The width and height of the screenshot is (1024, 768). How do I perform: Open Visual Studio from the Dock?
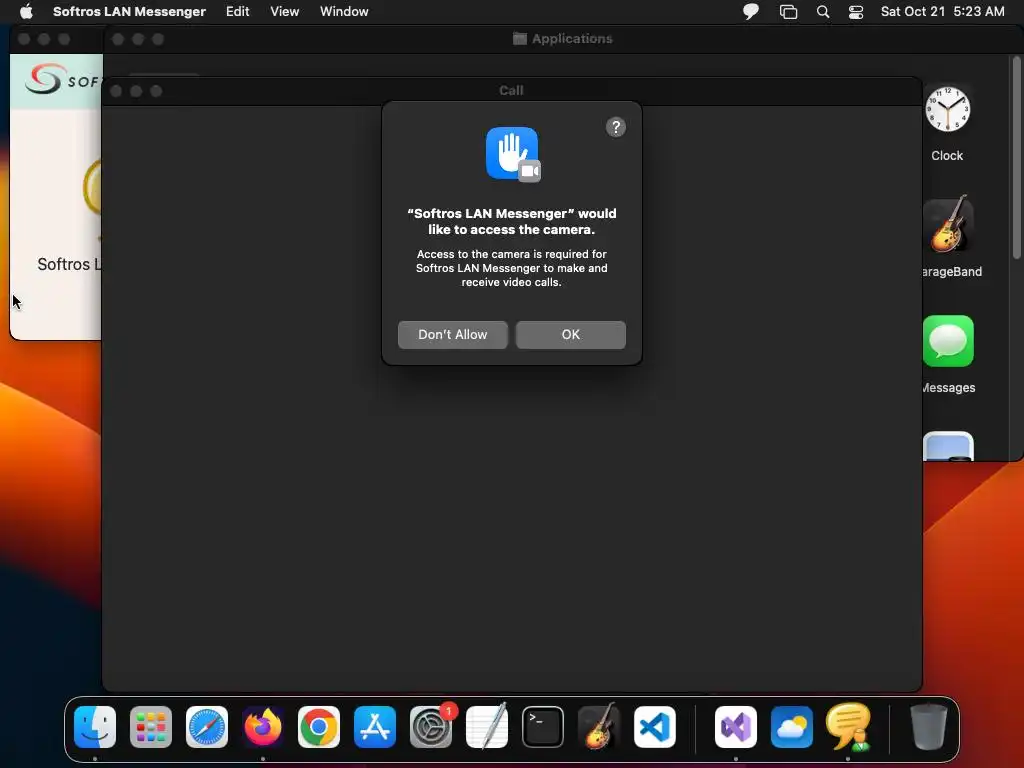(736, 727)
